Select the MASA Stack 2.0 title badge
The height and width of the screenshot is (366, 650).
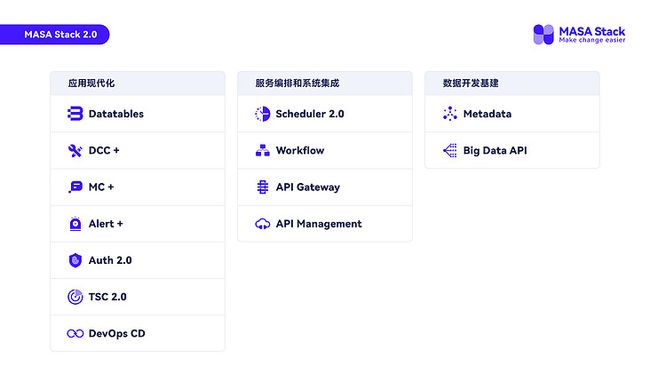[55, 34]
